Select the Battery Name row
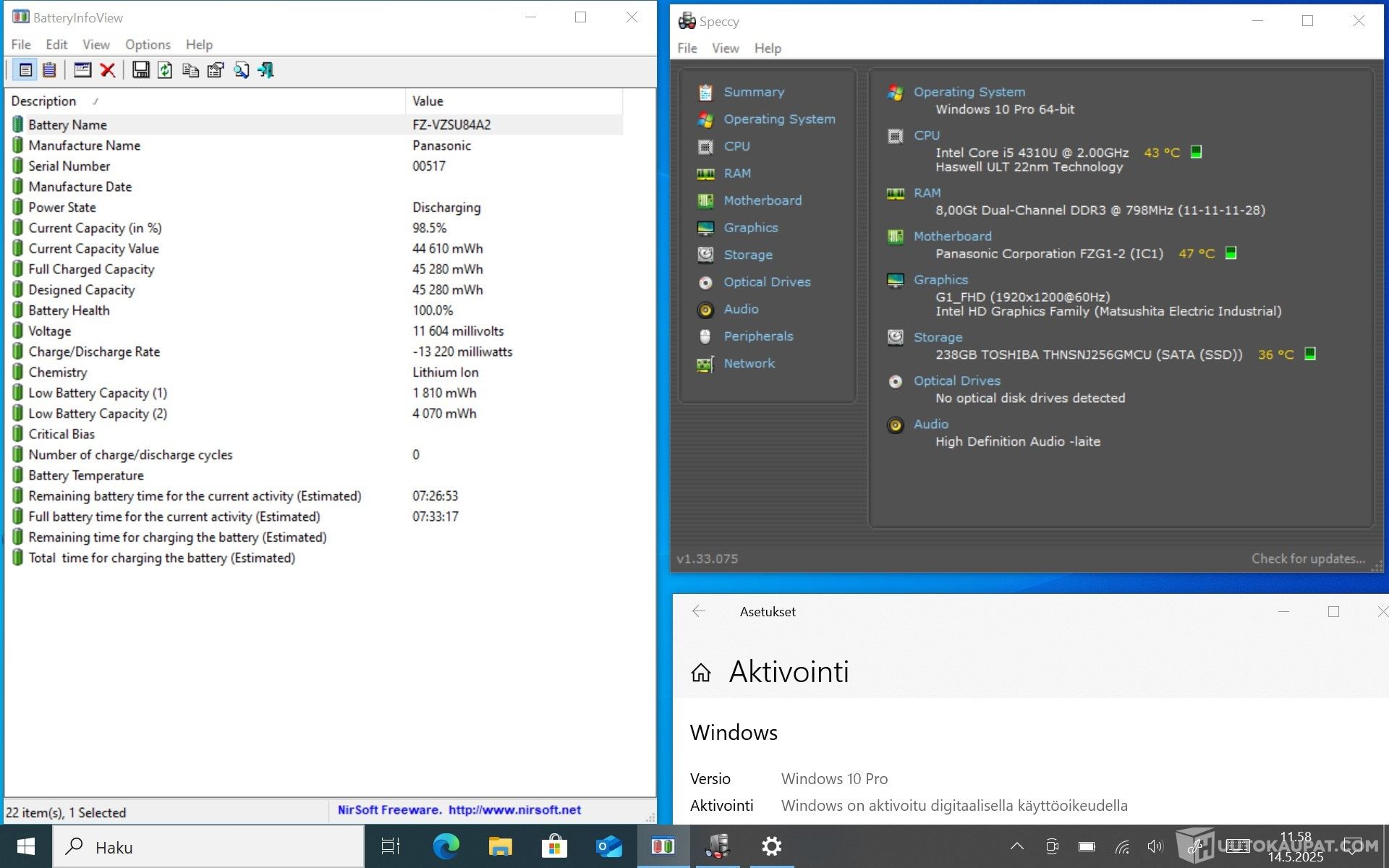1389x868 pixels. (x=316, y=124)
